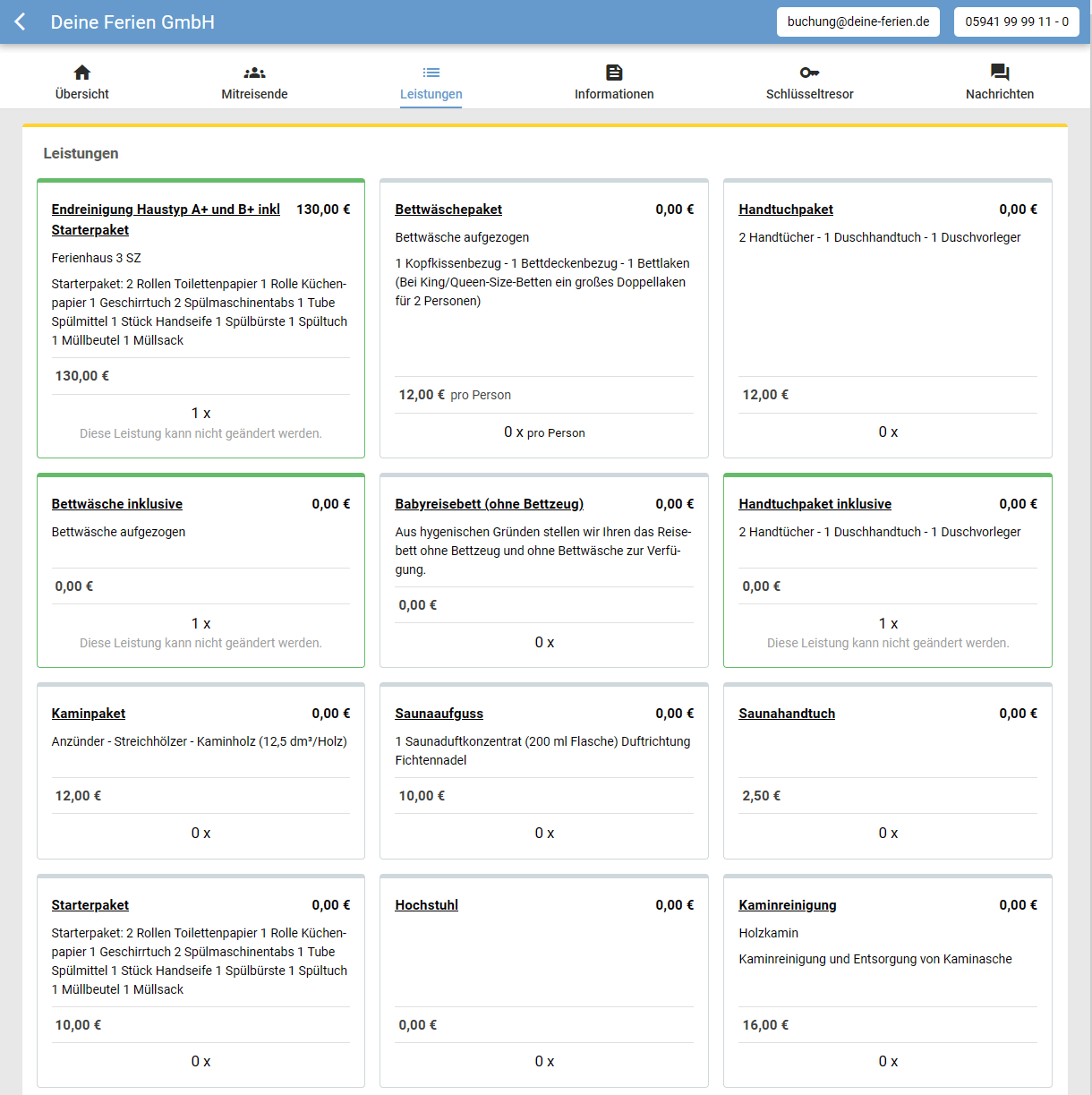Screen dimensions: 1092x1095
Task: Click the Handtuchpaket quantity 0 x
Action: [888, 432]
